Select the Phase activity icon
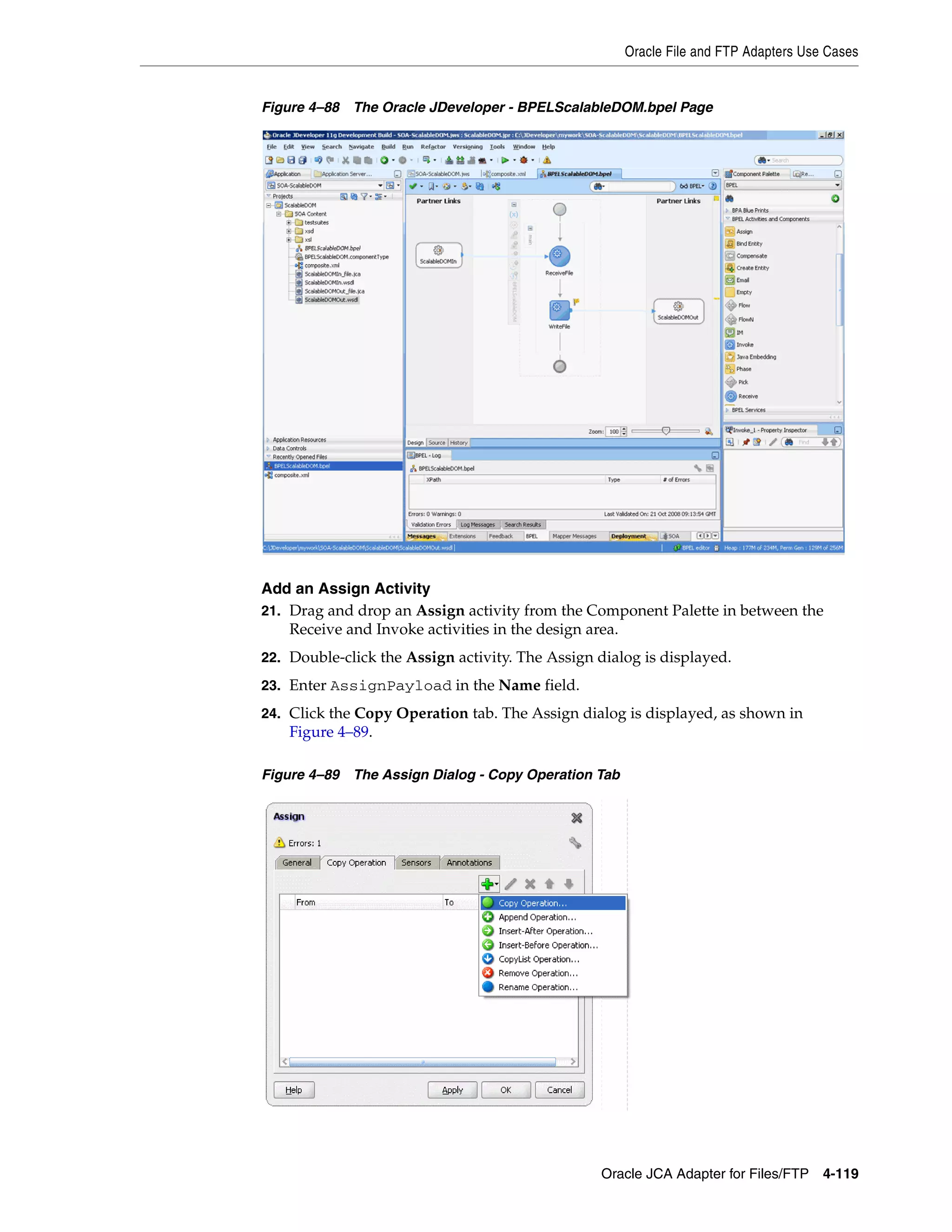This screenshot has width=952, height=1232. coord(730,369)
